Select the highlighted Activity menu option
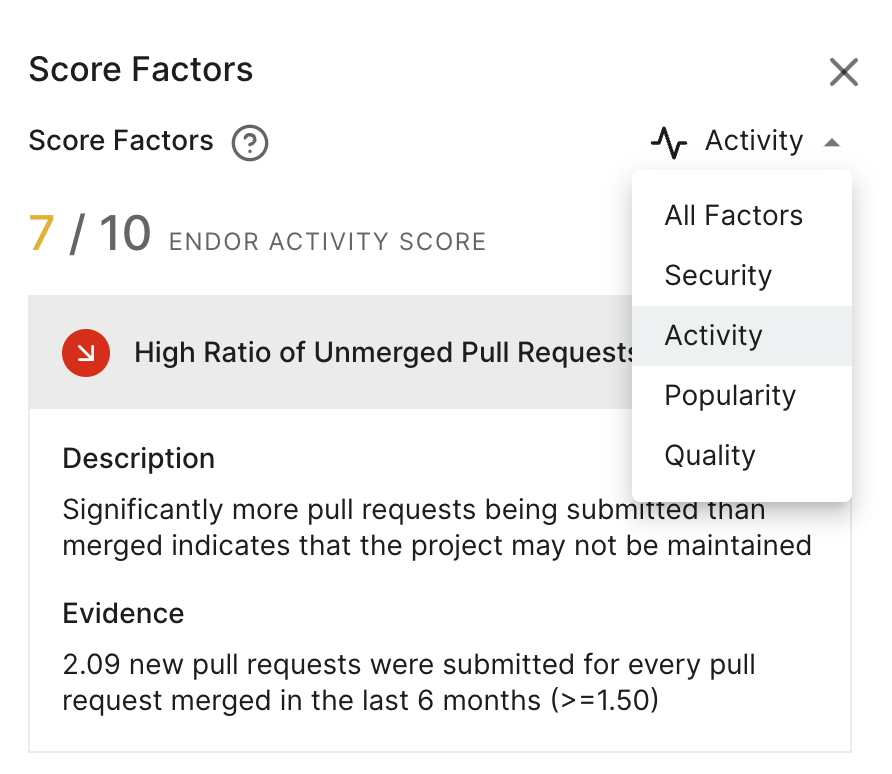This screenshot has height=774, width=892. (713, 336)
